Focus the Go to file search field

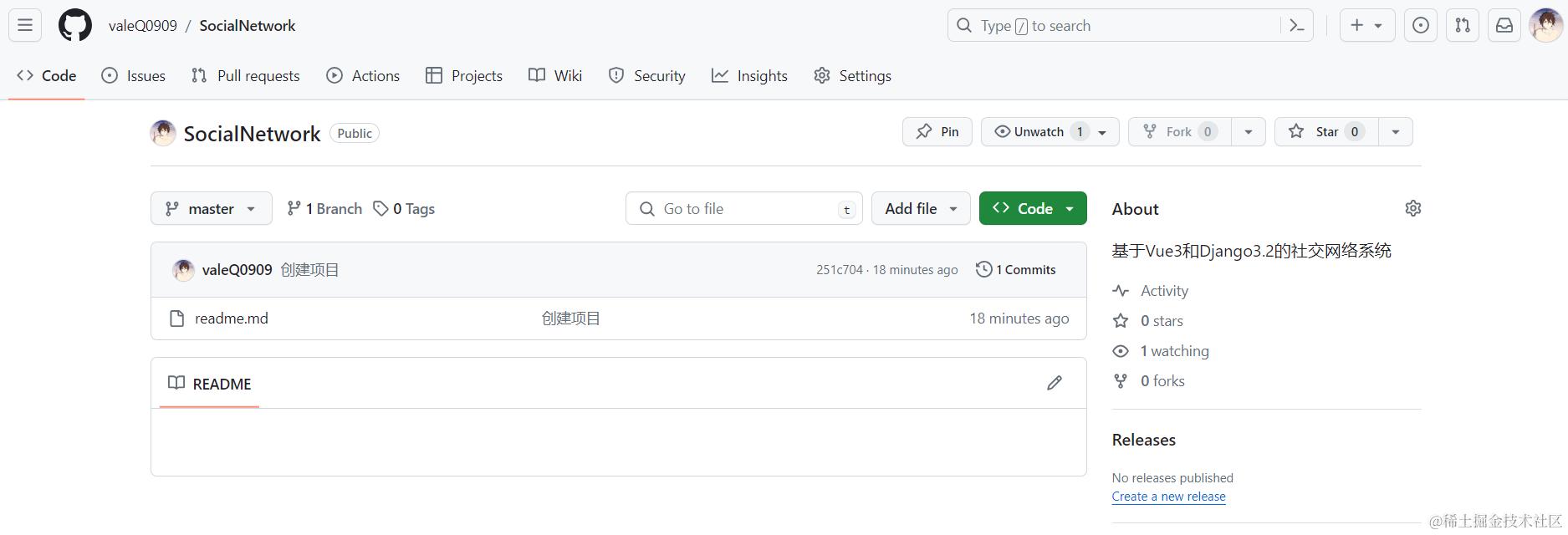click(743, 209)
